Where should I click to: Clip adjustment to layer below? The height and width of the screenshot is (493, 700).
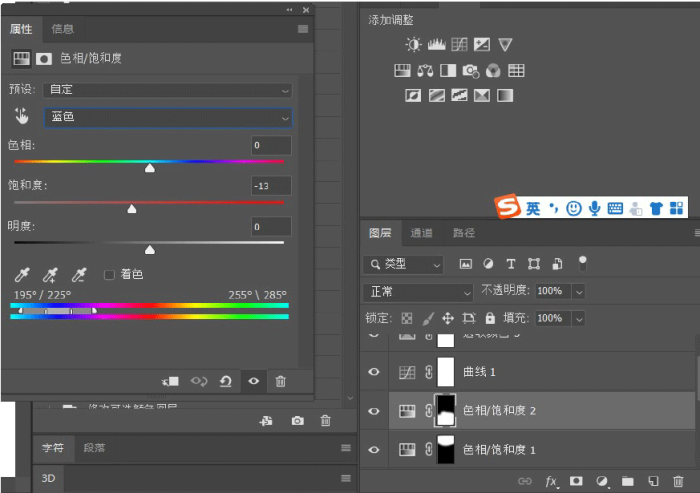pos(170,381)
